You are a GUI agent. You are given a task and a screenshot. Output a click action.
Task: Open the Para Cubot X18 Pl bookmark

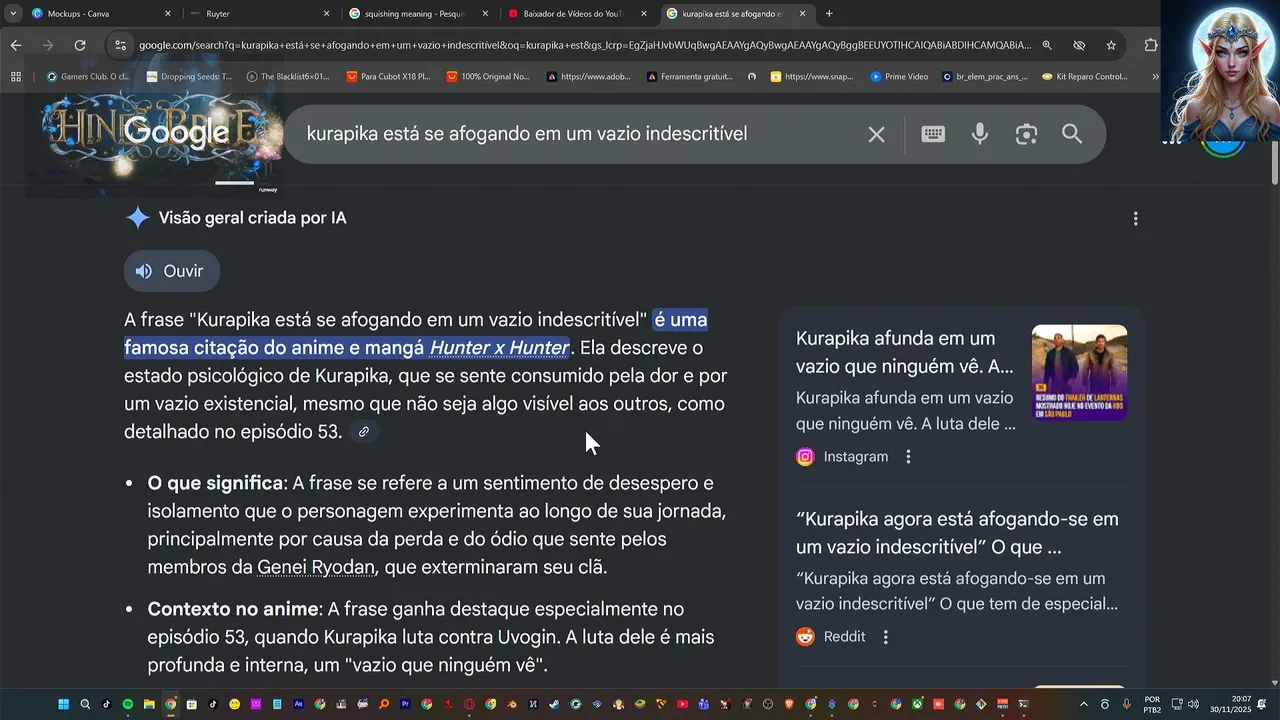coord(388,76)
